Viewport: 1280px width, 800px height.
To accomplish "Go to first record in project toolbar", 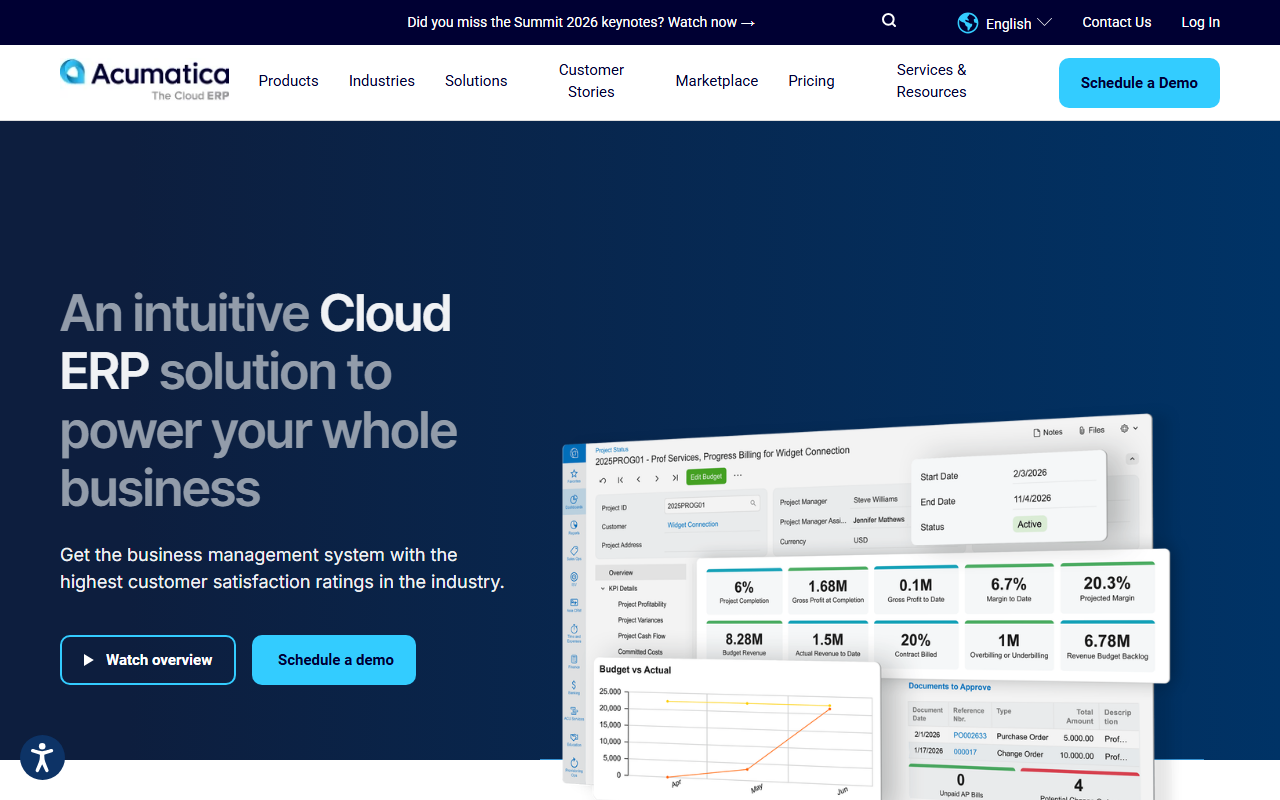I will coord(620,479).
